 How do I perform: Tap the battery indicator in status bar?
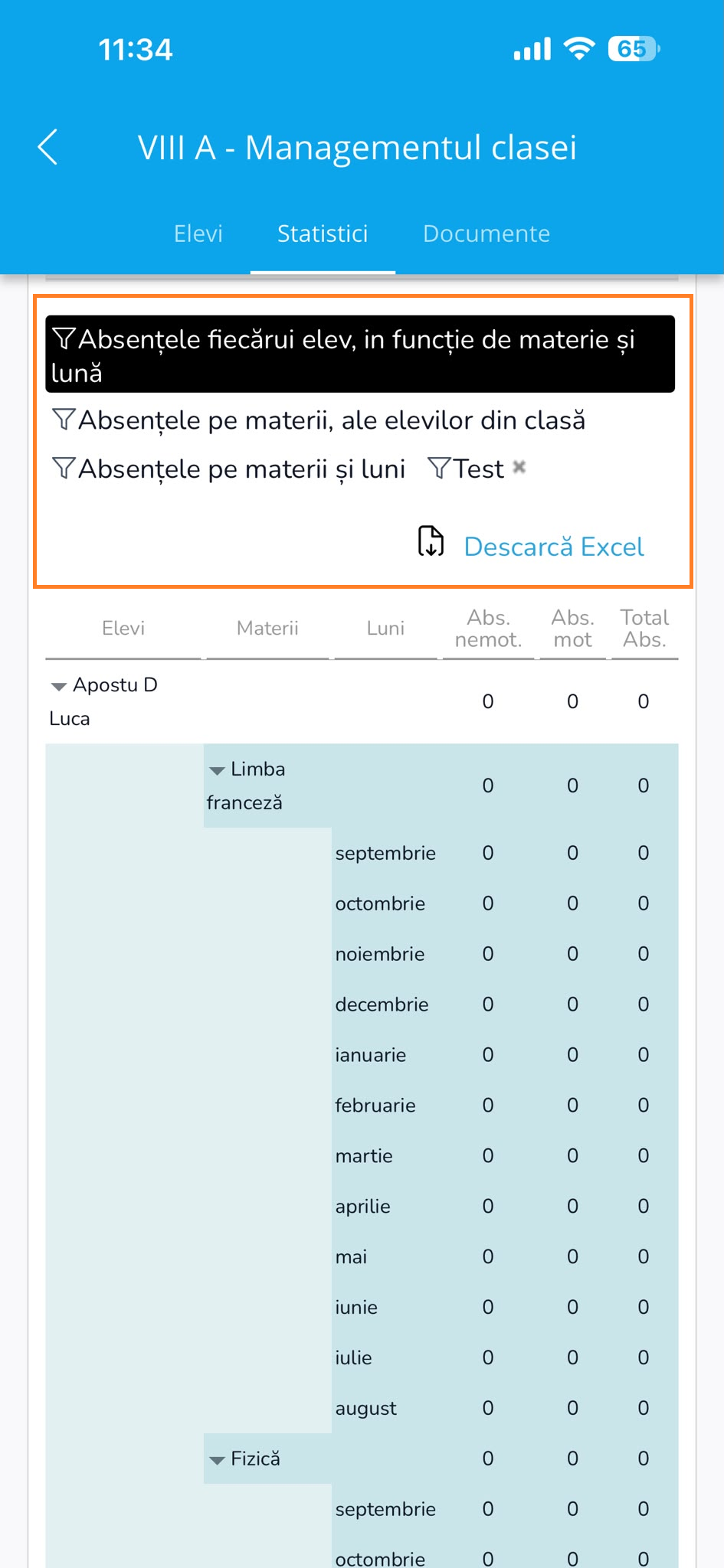click(x=634, y=49)
